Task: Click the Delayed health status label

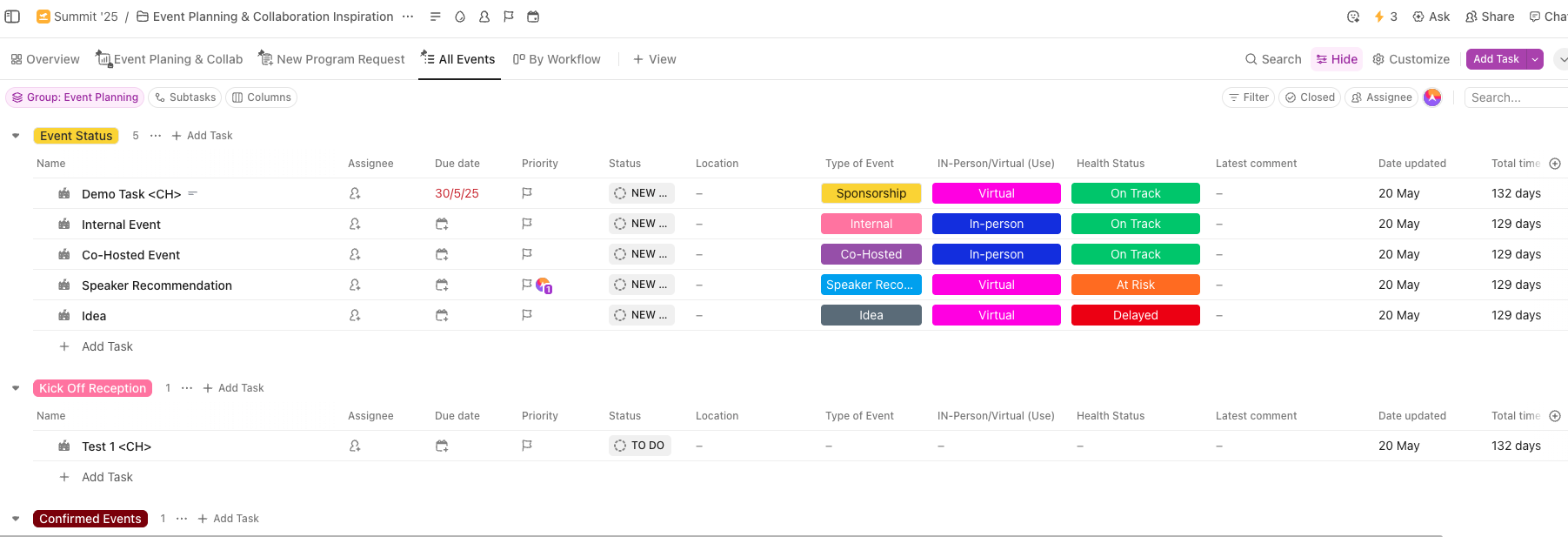Action: (1135, 315)
